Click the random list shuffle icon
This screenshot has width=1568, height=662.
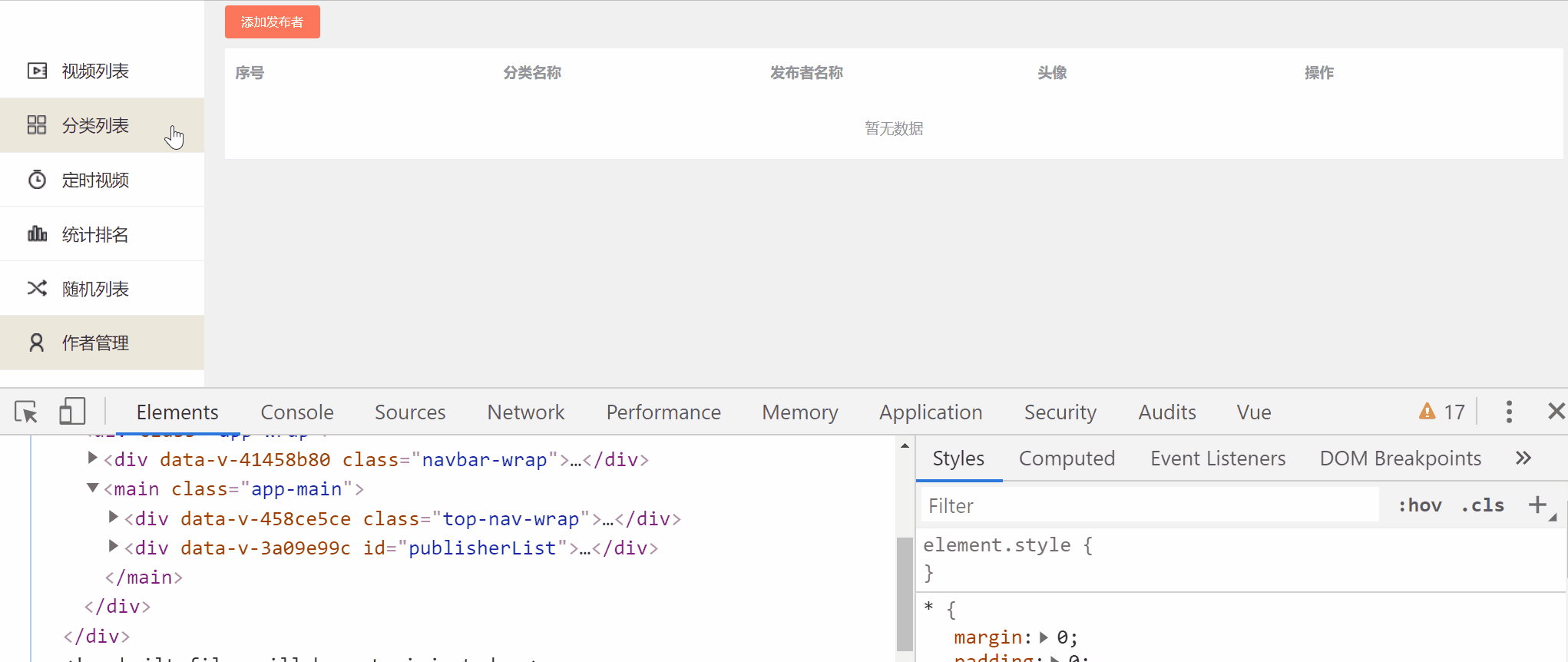pyautogui.click(x=37, y=289)
